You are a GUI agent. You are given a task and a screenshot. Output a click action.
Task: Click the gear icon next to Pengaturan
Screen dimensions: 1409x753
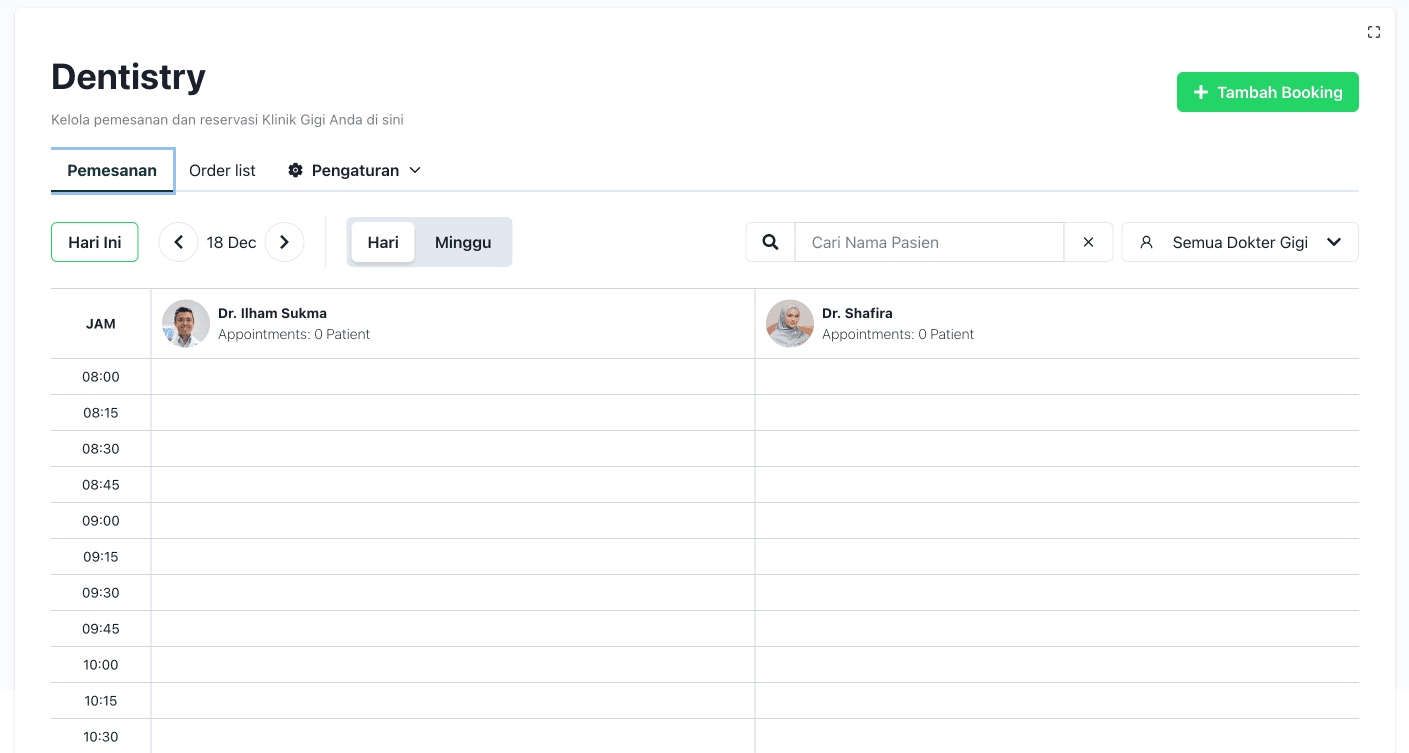click(296, 170)
